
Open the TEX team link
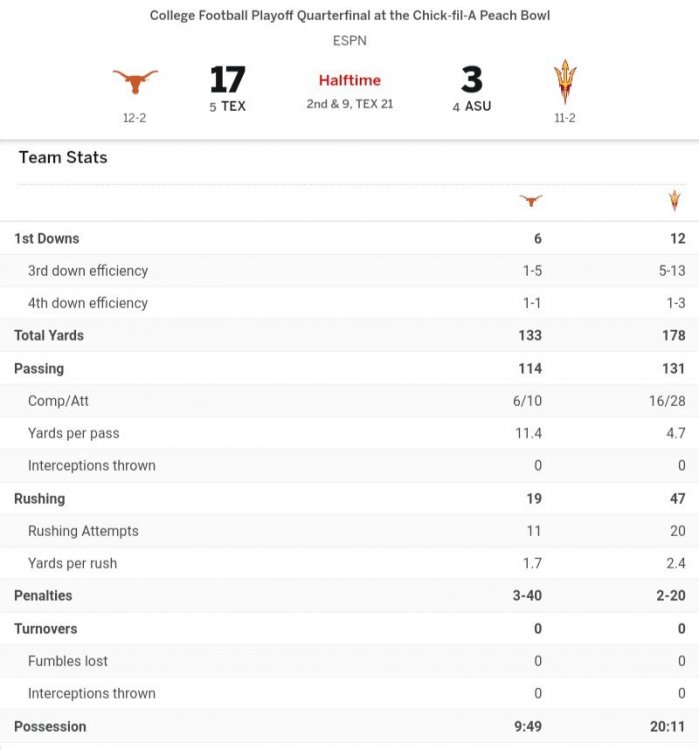[x=233, y=107]
